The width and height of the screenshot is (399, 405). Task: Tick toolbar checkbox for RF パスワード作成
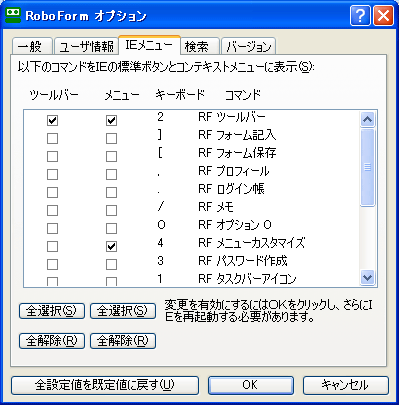pos(52,264)
